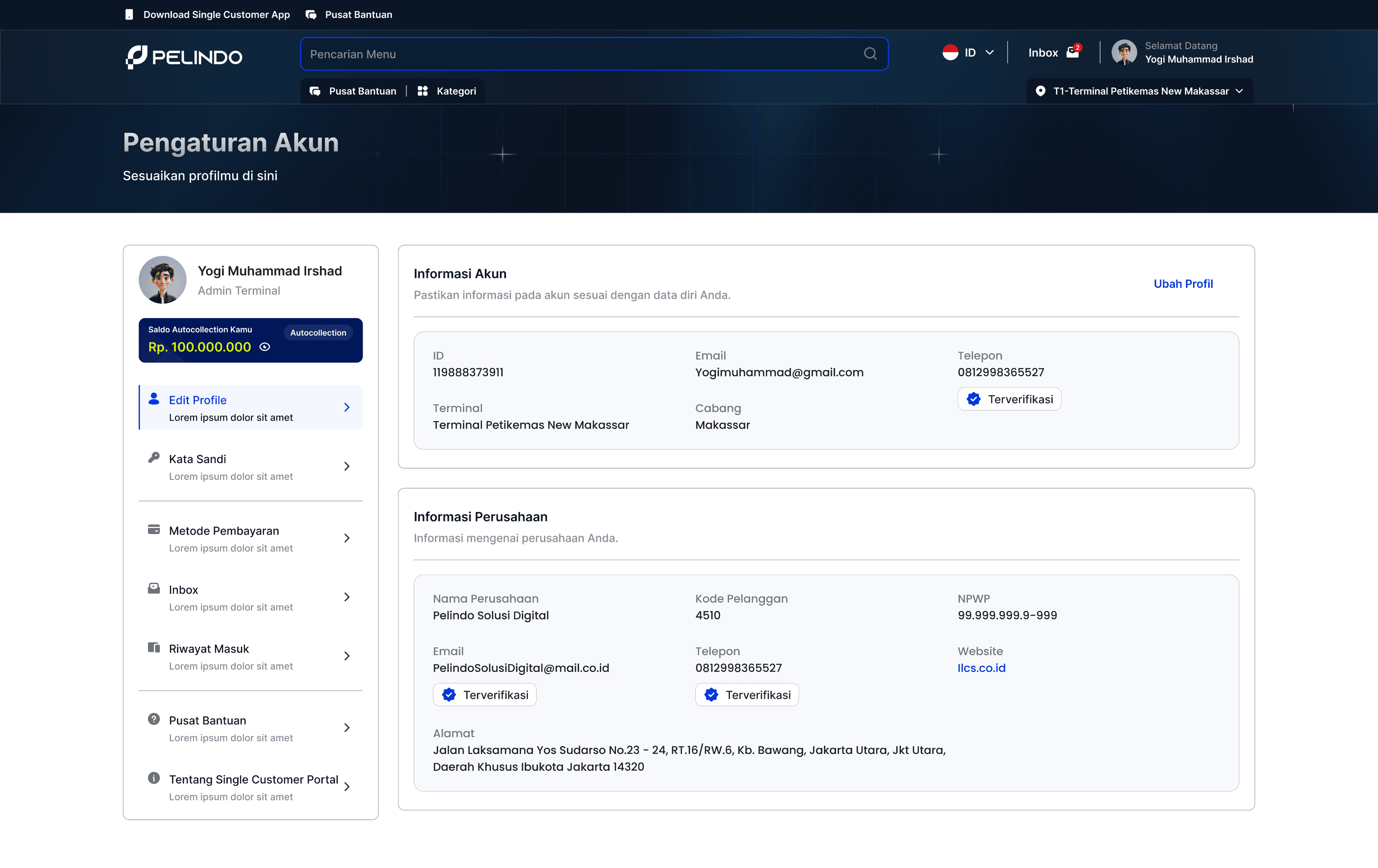Click account ID 119888373911
The width and height of the screenshot is (1378, 868).
pos(468,372)
